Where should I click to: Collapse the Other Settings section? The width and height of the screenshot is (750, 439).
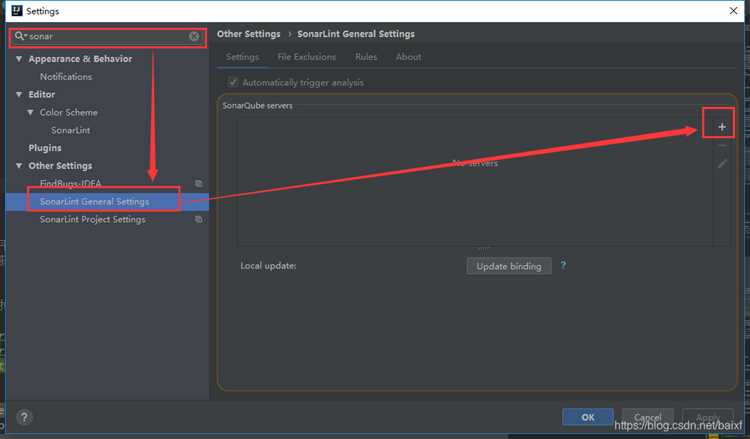(19, 166)
